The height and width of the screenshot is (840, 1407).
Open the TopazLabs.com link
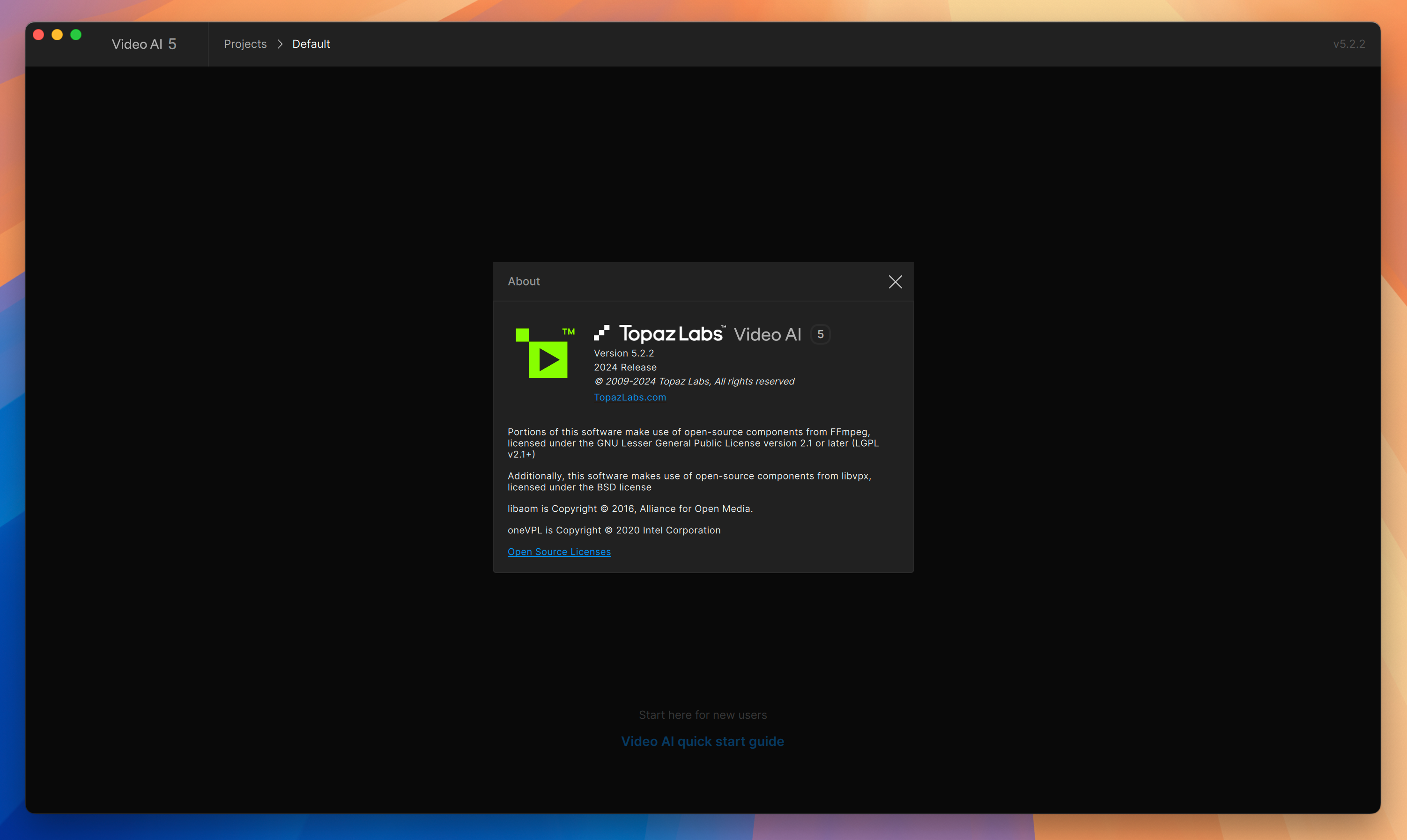tap(629, 398)
